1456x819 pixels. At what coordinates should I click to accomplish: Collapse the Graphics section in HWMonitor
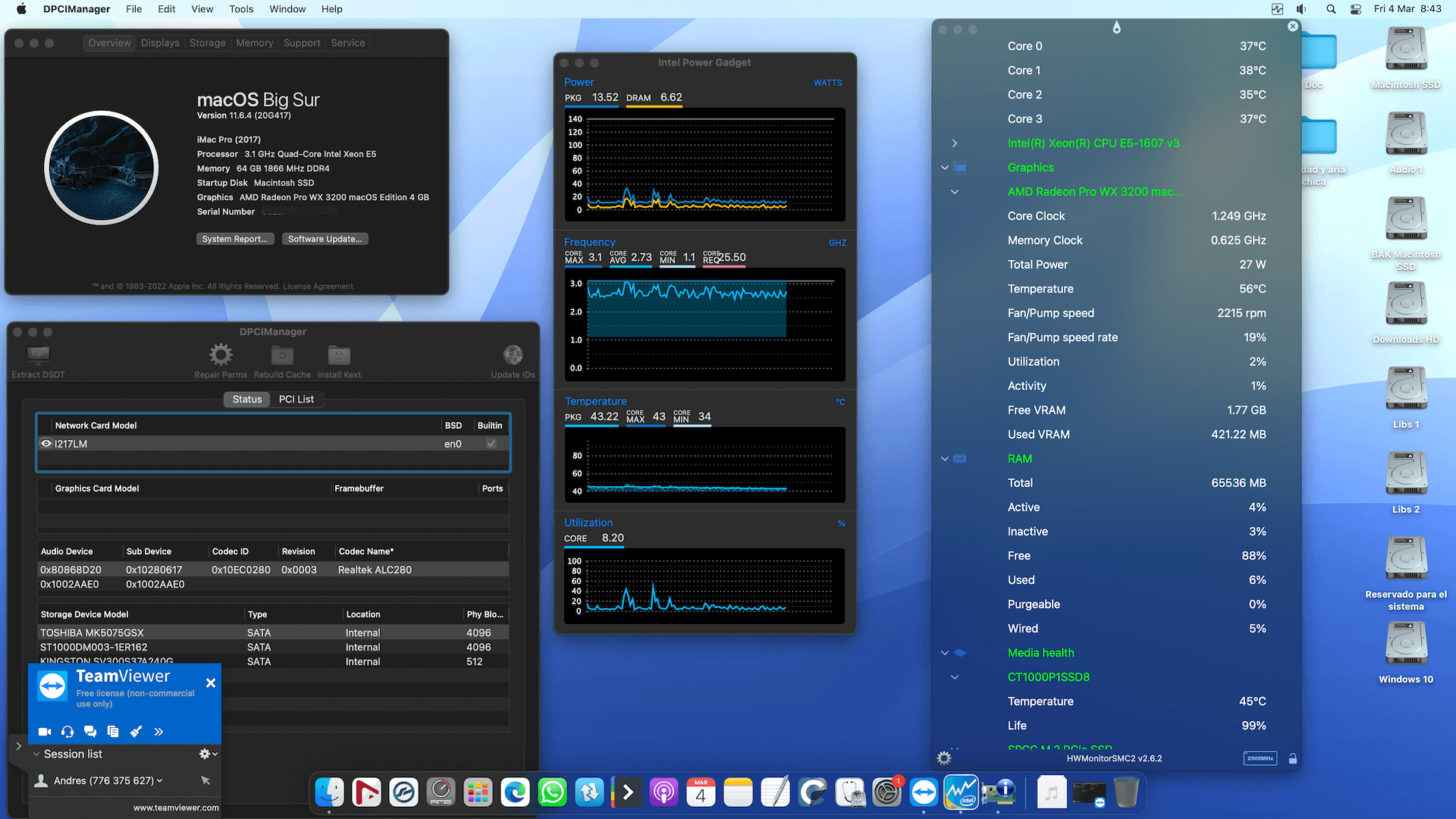pos(945,168)
